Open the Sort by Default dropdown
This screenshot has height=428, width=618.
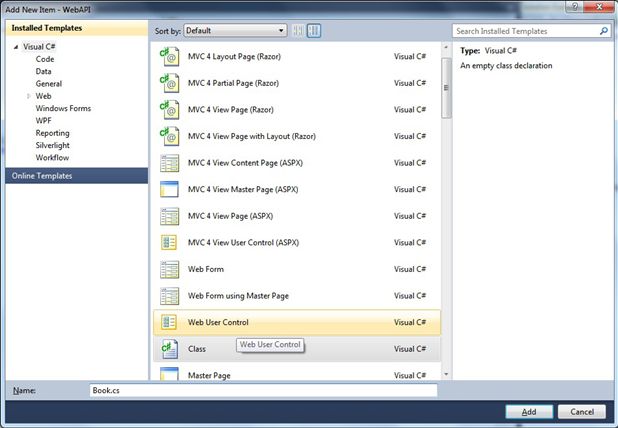(x=235, y=31)
